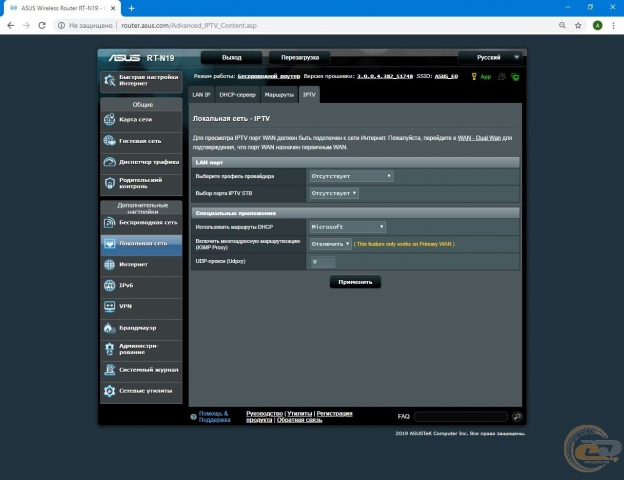The height and width of the screenshot is (480, 624).
Task: Click the connected clients status icon
Action: click(502, 76)
